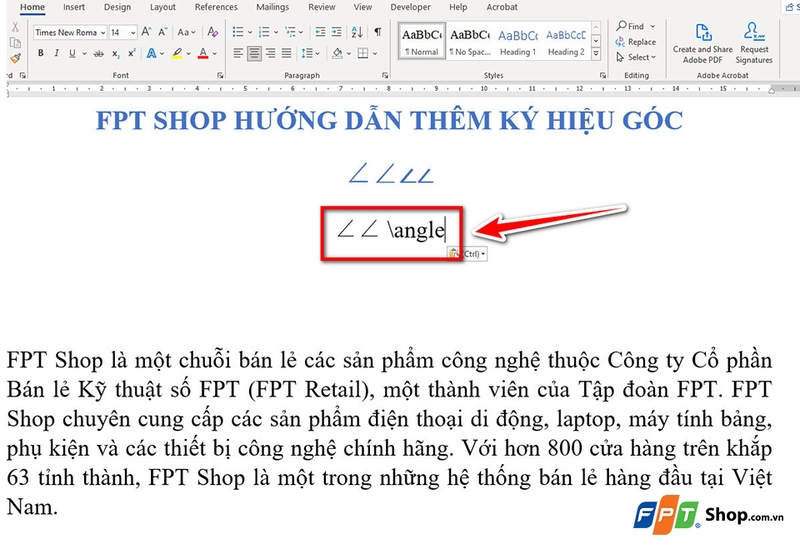Switch to the Design tab
The width and height of the screenshot is (800, 549).
(117, 7)
